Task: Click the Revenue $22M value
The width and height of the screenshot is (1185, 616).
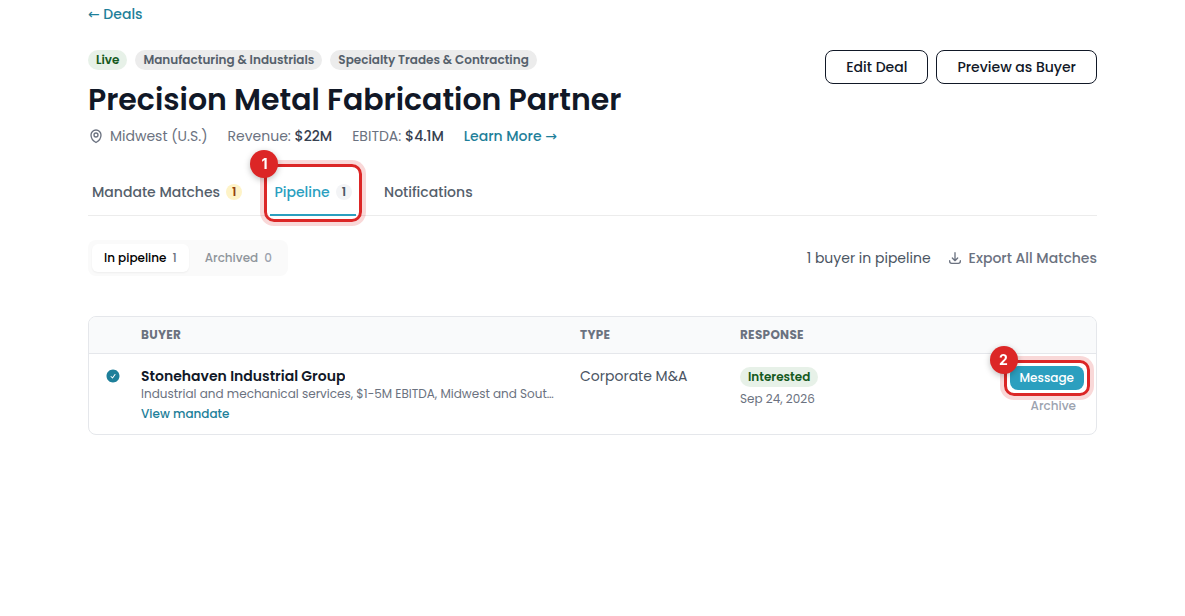Action: click(x=313, y=136)
